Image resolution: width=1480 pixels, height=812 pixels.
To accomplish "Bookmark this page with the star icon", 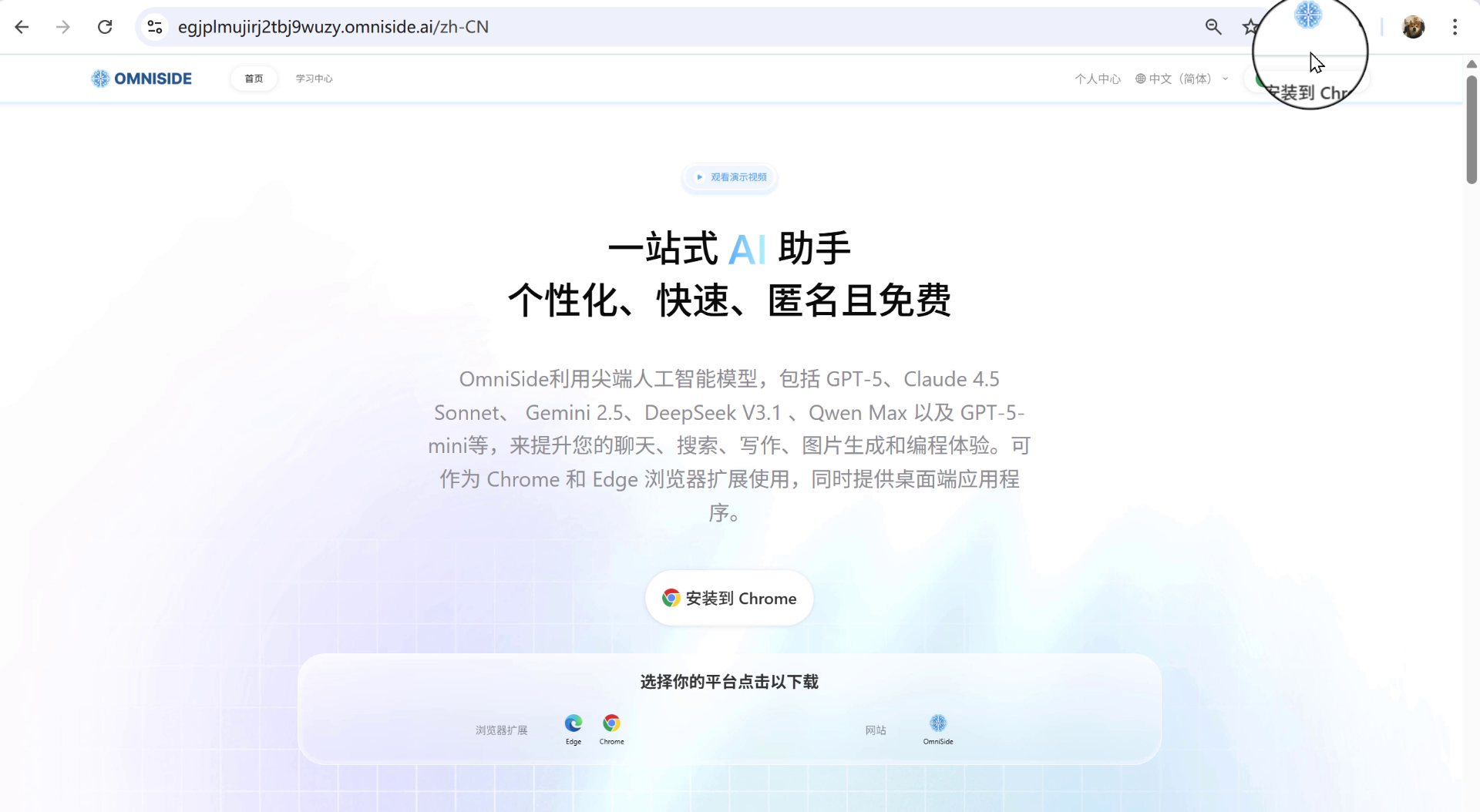I will click(x=1250, y=27).
